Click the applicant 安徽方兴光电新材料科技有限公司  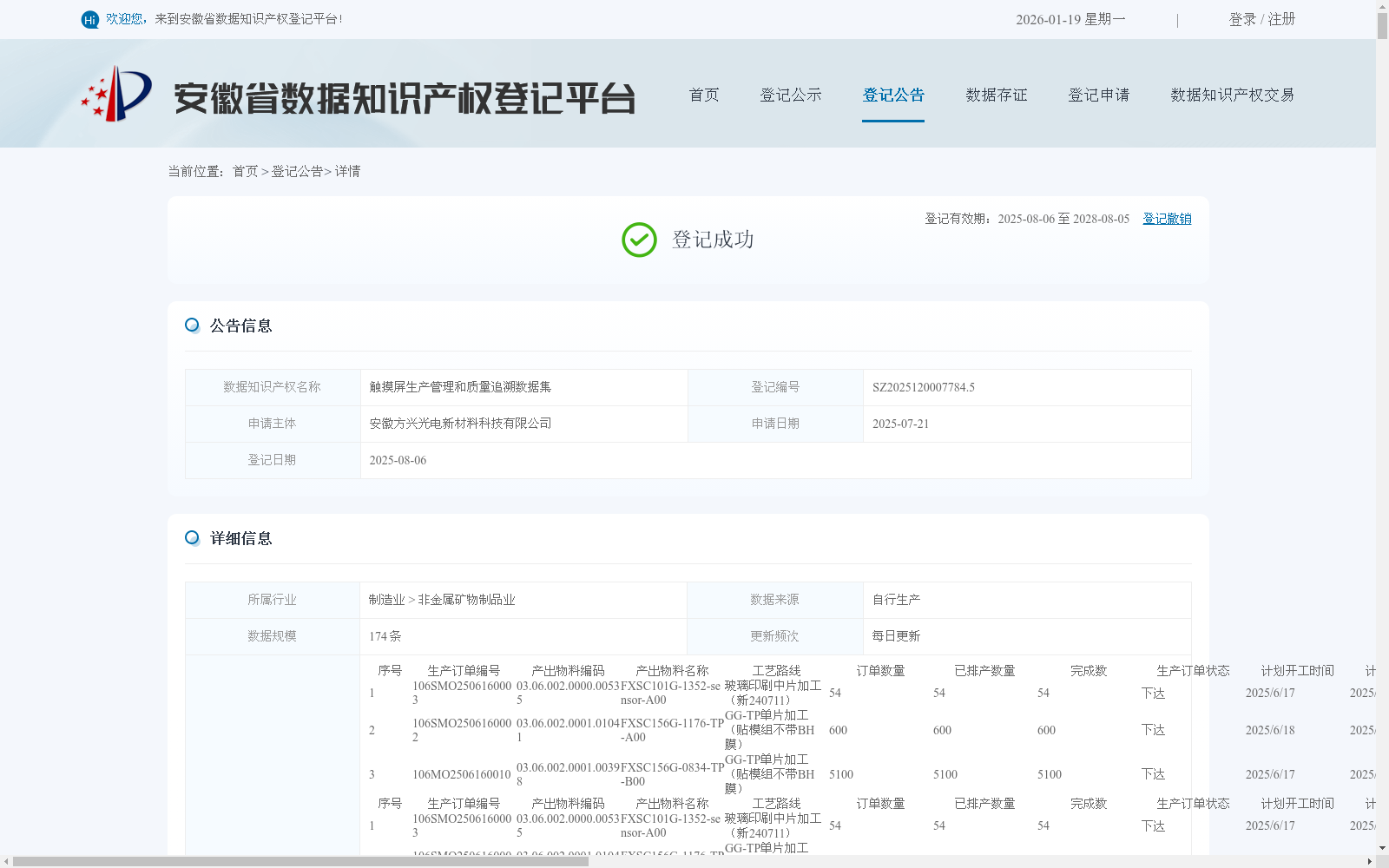tap(460, 424)
